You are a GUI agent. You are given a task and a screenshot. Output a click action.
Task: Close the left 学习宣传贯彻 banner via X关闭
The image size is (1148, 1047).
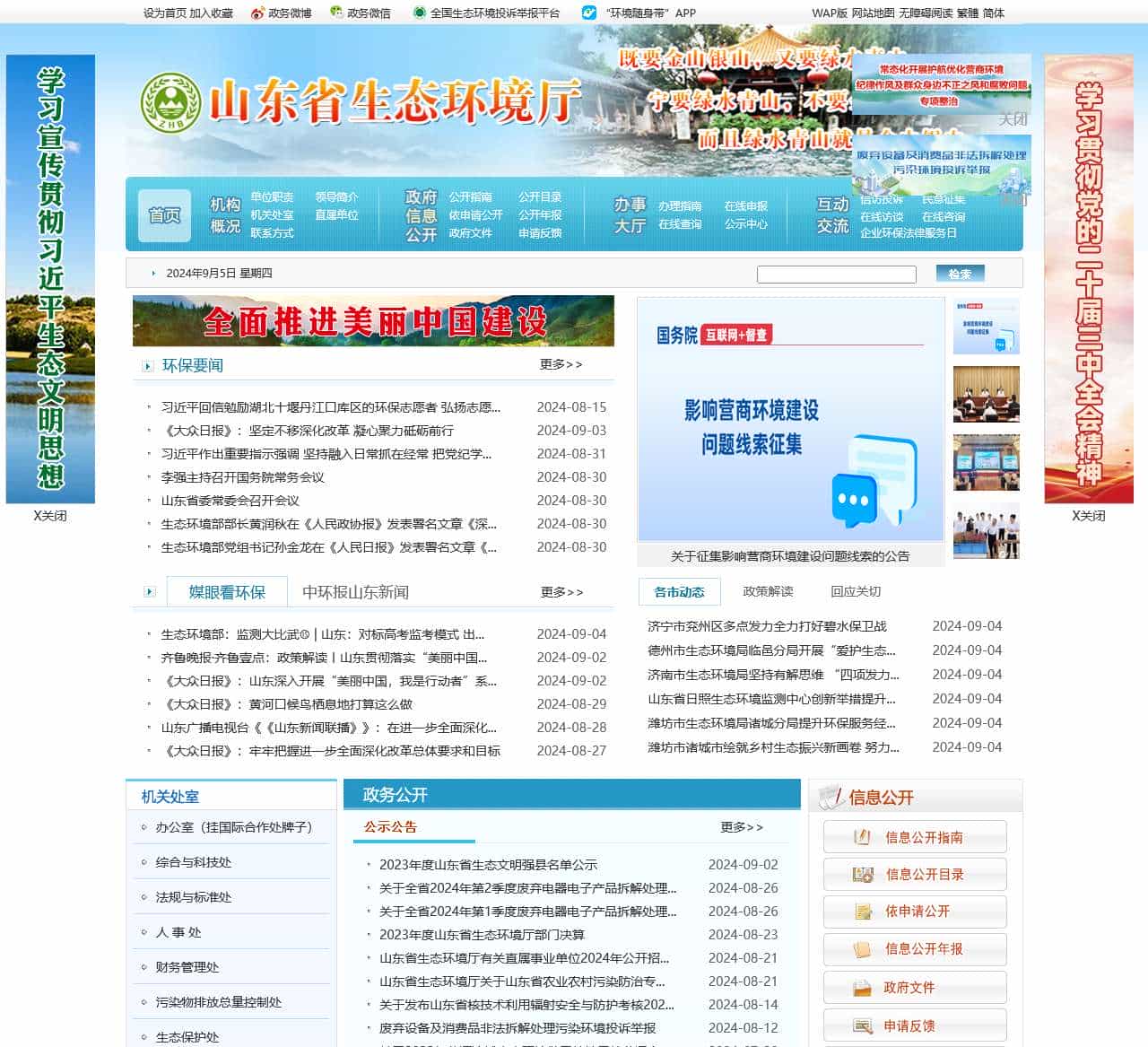(x=51, y=516)
